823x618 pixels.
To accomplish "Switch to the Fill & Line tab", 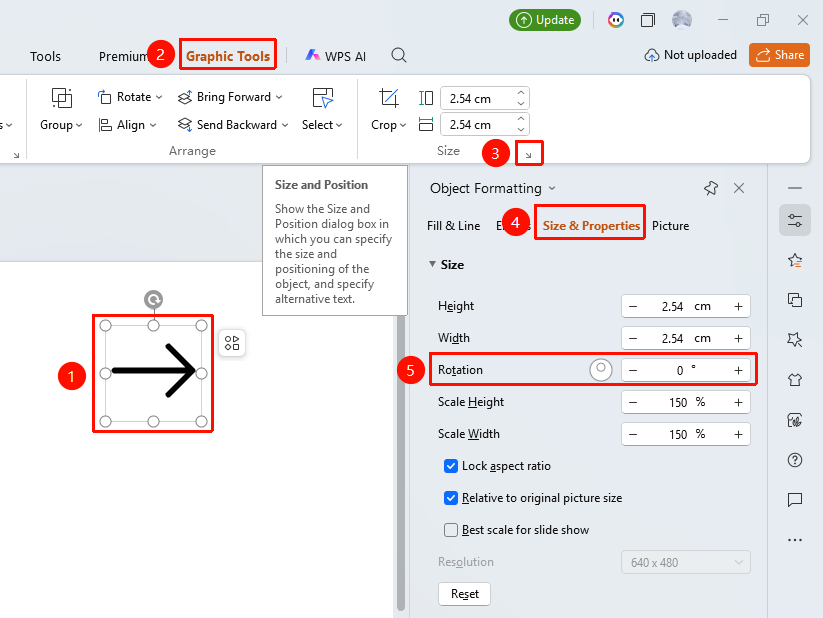I will [x=453, y=226].
